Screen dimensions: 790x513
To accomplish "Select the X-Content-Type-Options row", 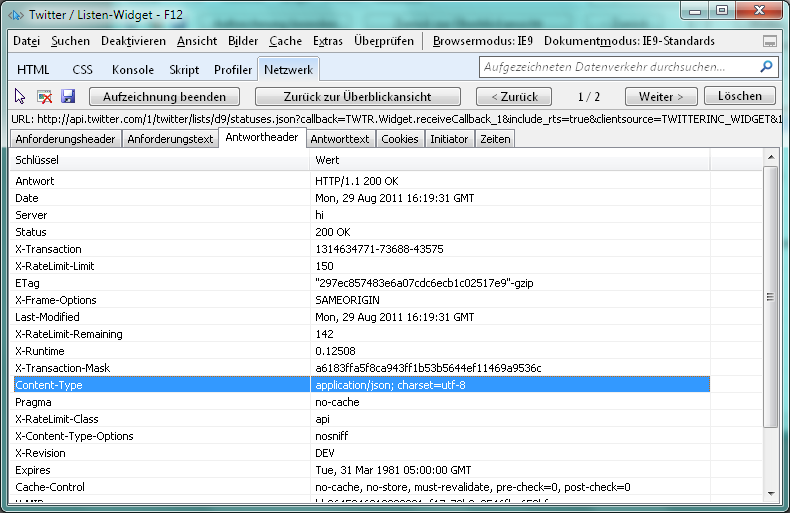I will [361, 436].
